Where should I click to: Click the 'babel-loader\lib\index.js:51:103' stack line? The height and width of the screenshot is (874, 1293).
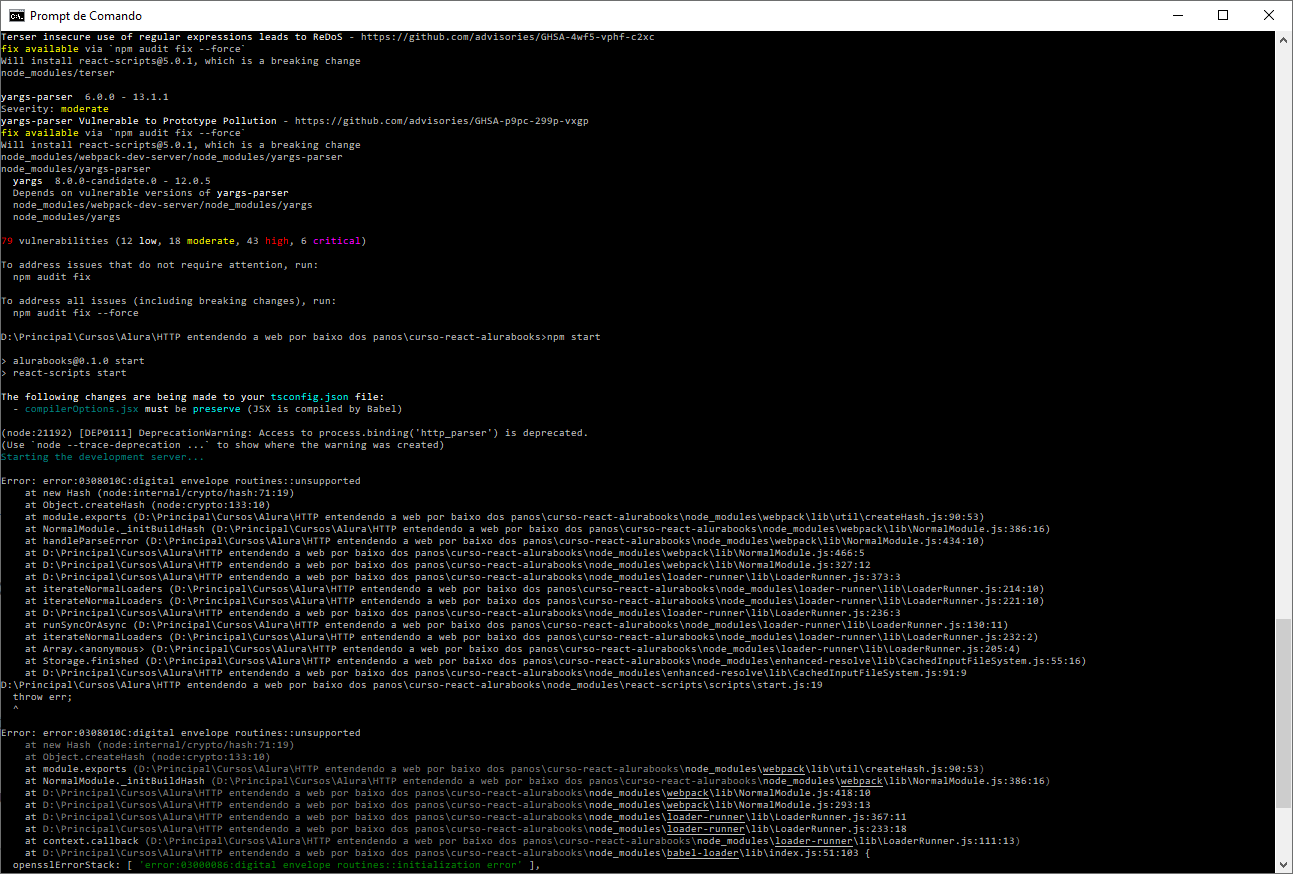tap(448, 853)
